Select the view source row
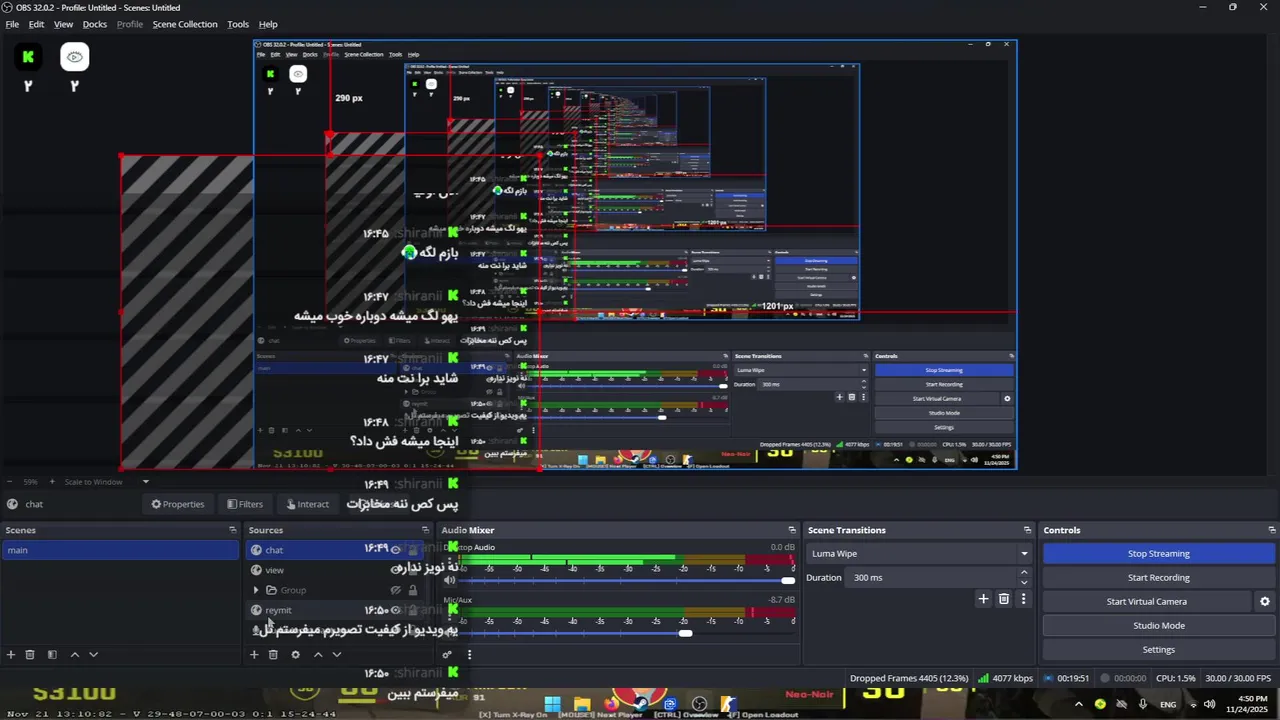 (337, 570)
